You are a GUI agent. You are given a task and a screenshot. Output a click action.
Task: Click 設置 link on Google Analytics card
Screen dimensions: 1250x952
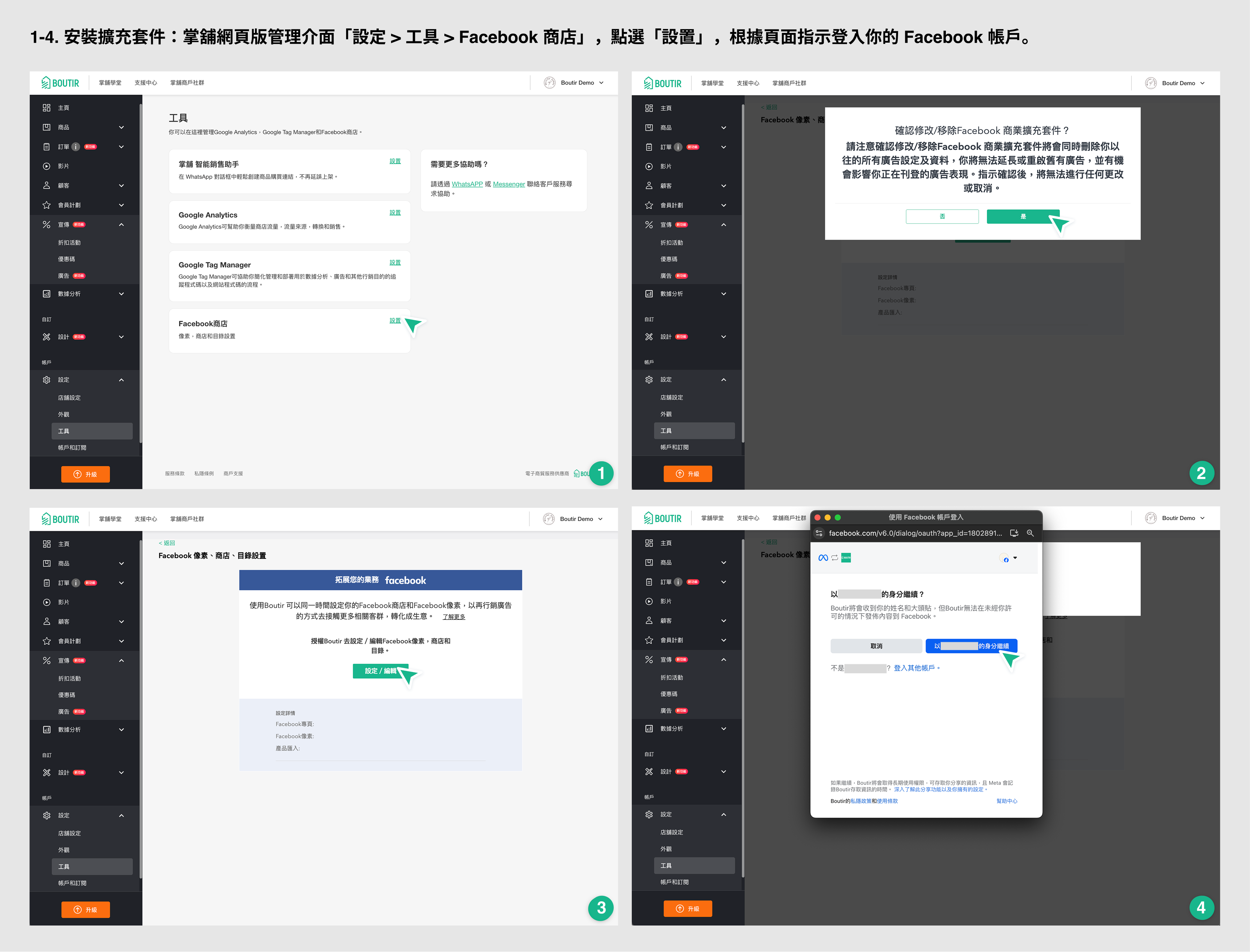click(x=395, y=213)
